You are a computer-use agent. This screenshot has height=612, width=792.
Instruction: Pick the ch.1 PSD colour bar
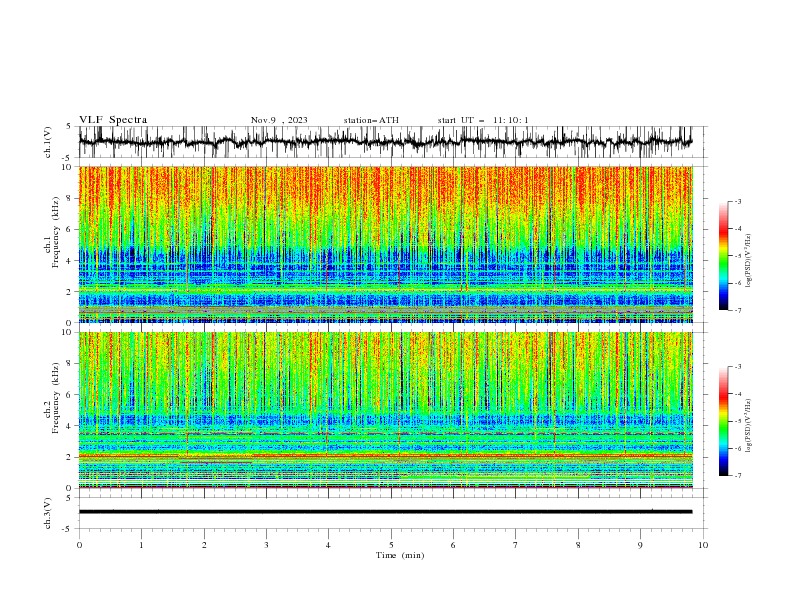pyautogui.click(x=723, y=256)
